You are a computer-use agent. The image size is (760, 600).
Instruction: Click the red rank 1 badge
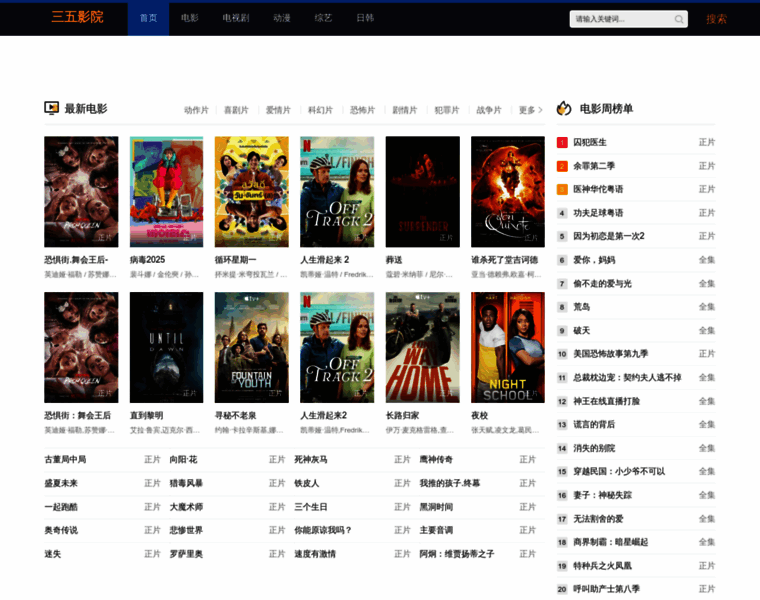click(x=562, y=142)
